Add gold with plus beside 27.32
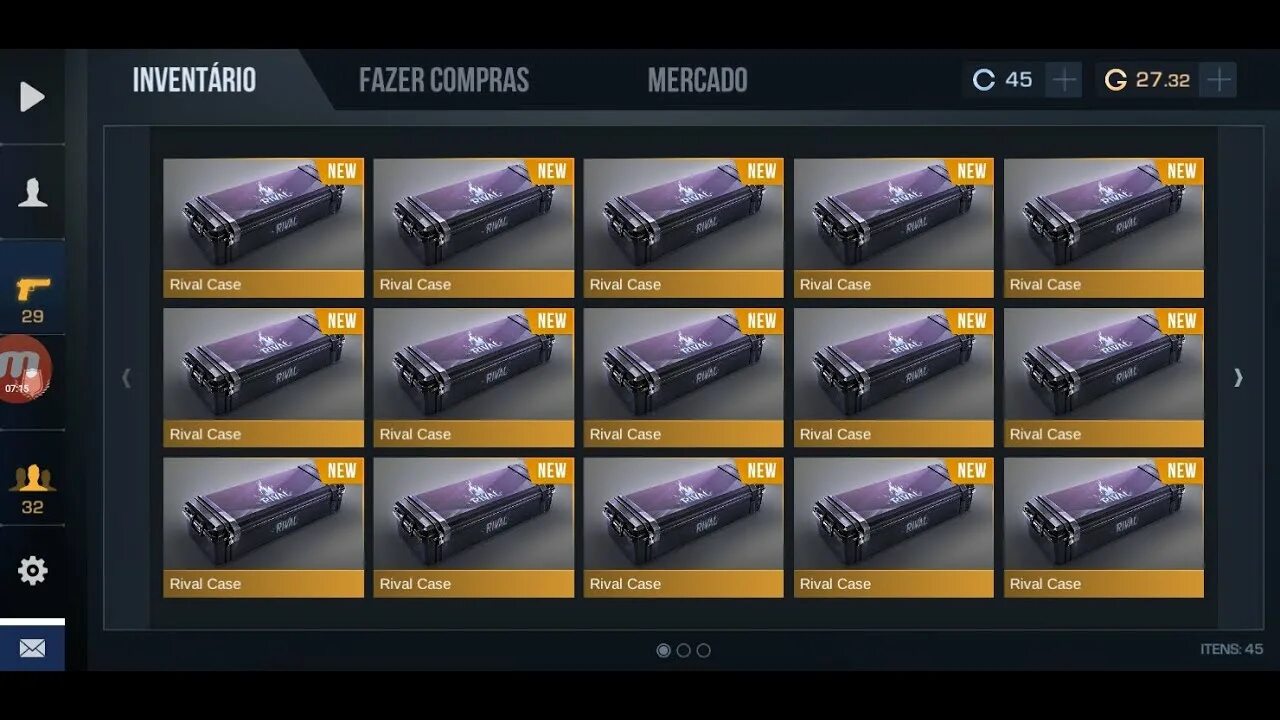The image size is (1280, 720). [x=1218, y=80]
